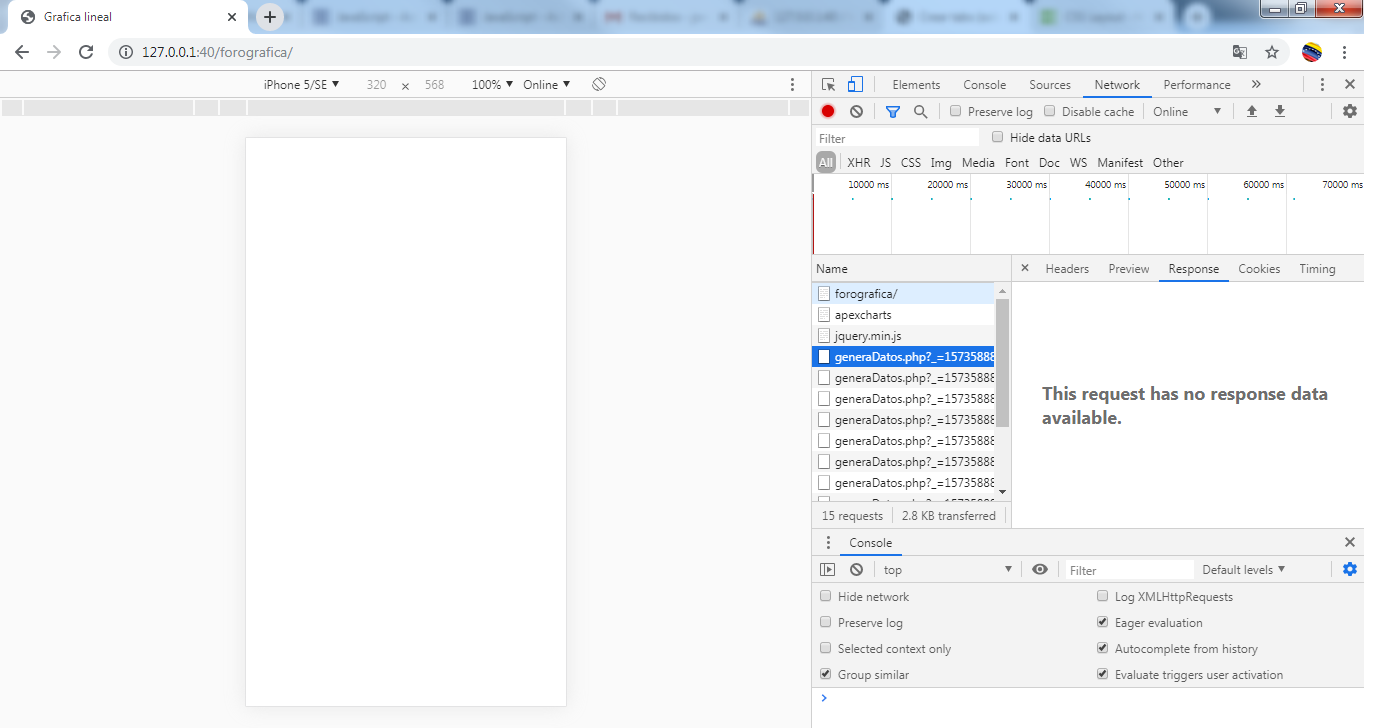1394x728 pixels.
Task: Uncheck Autocomplete from history
Action: point(1103,648)
